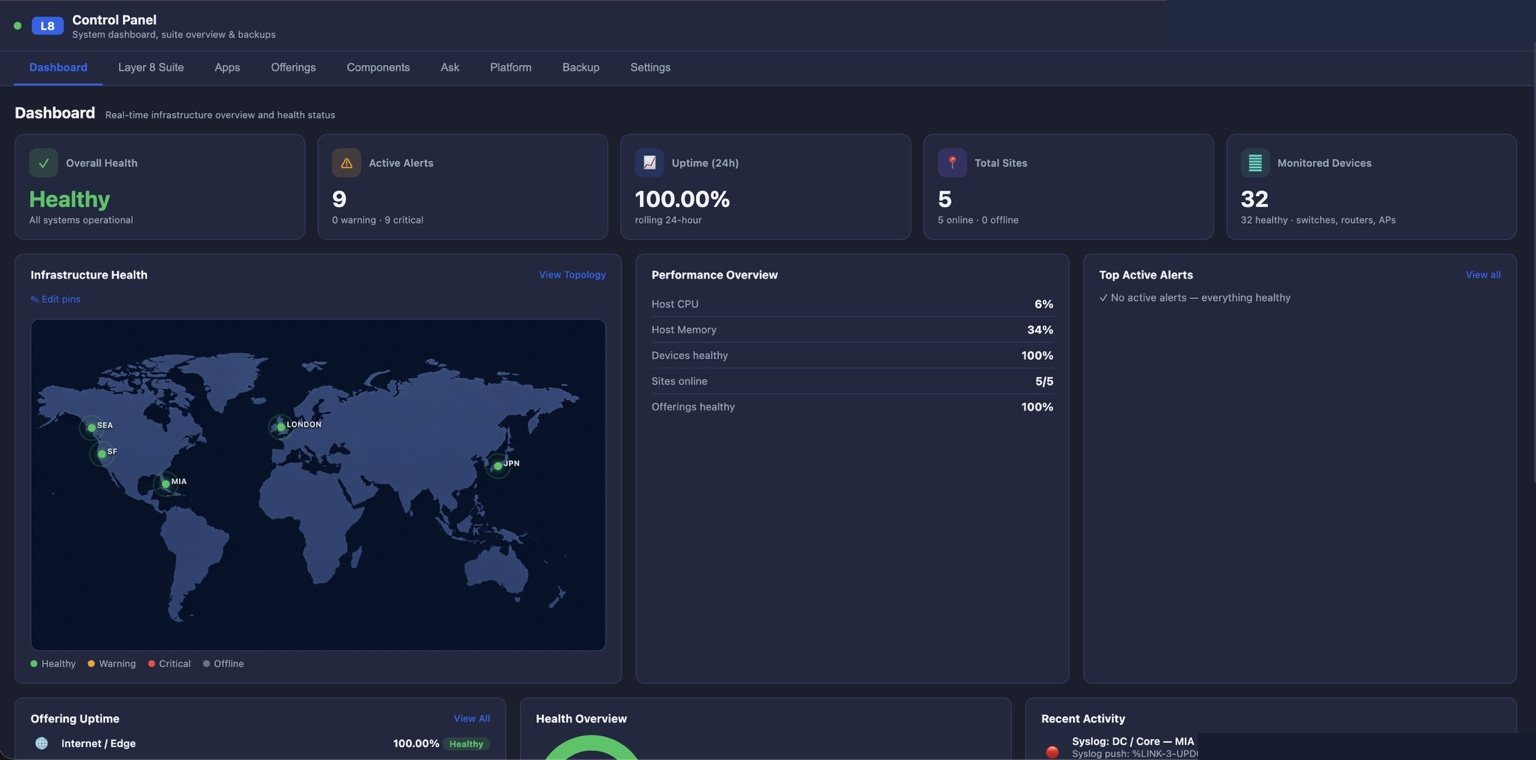
Task: Click the Monitored Devices server icon
Action: coord(1255,163)
